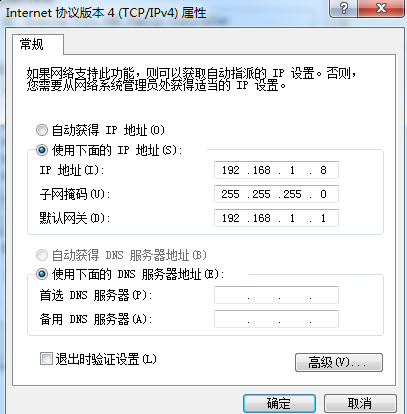
Task: Click the 高级 advanced button
Action: click(339, 362)
